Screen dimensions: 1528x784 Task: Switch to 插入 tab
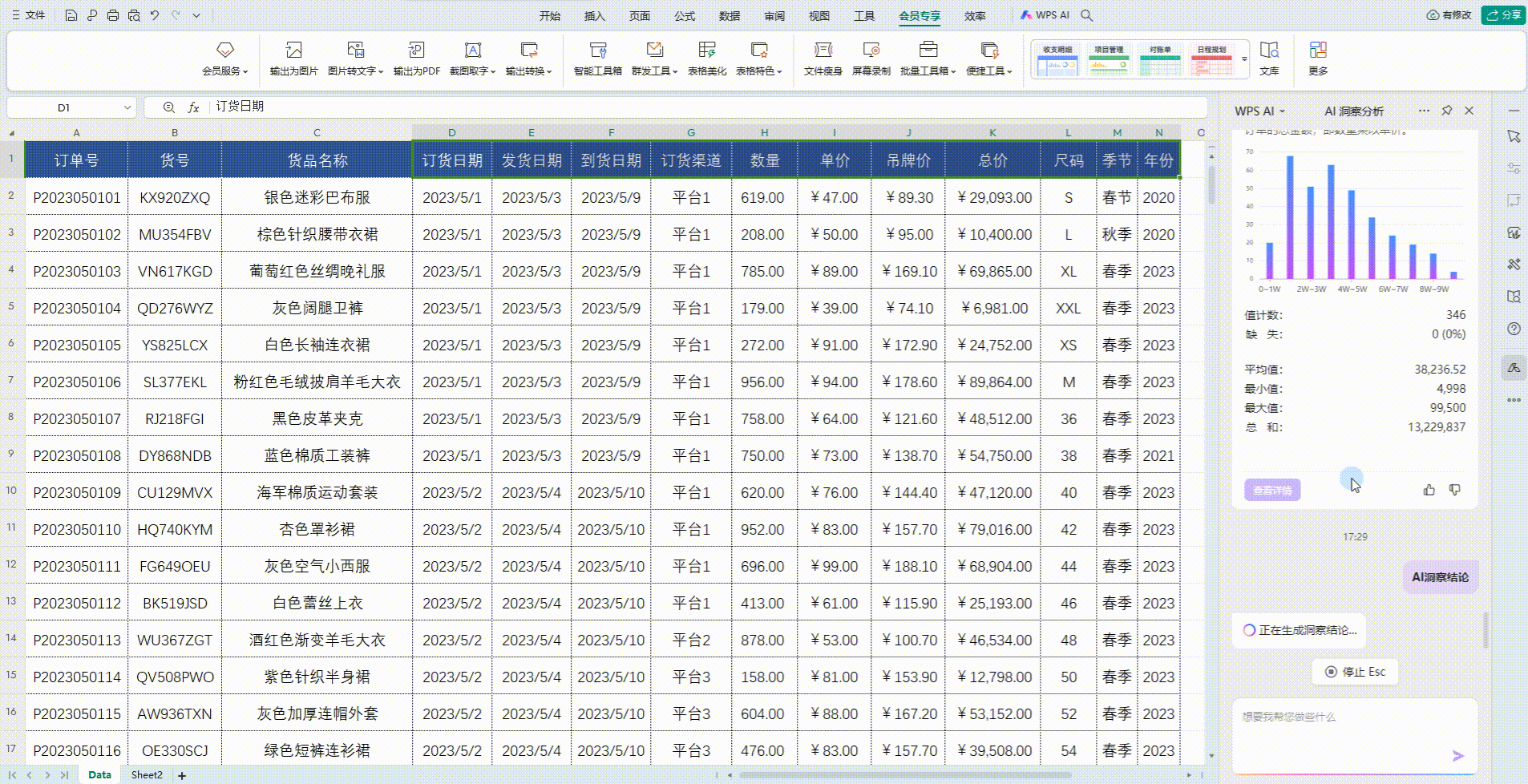click(595, 16)
